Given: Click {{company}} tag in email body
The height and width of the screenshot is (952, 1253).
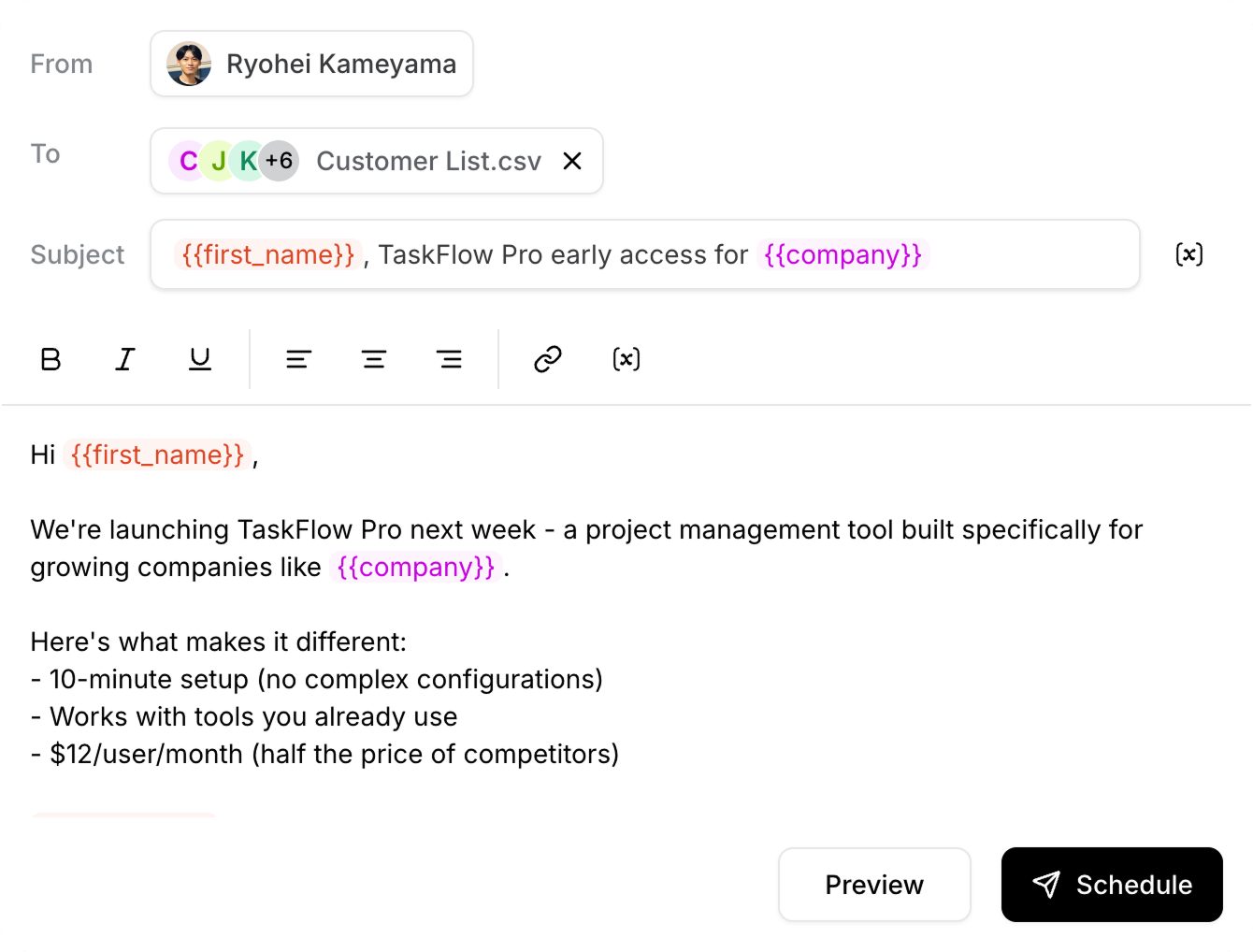Looking at the screenshot, I should (416, 567).
